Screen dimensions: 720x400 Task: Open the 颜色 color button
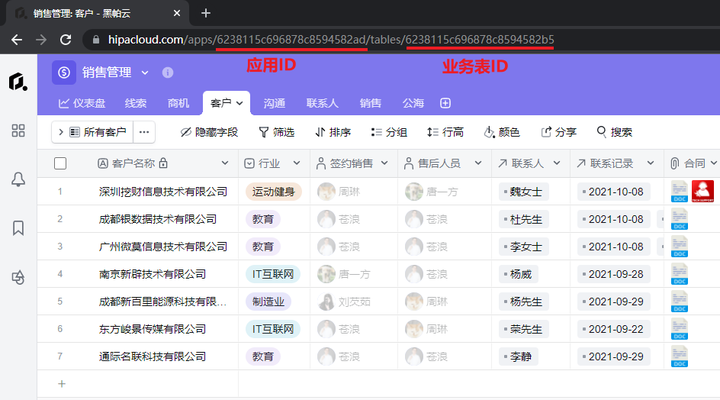(x=501, y=132)
